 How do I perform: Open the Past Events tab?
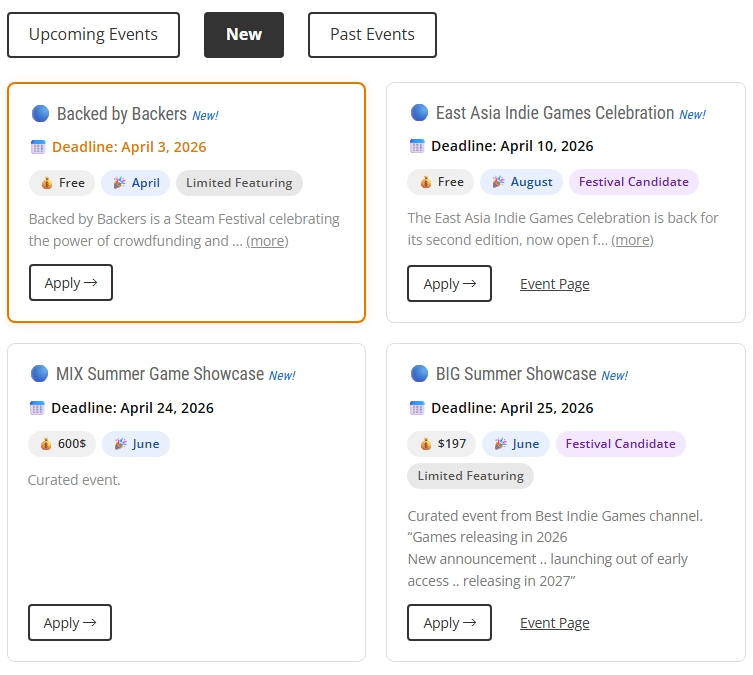pyautogui.click(x=372, y=35)
